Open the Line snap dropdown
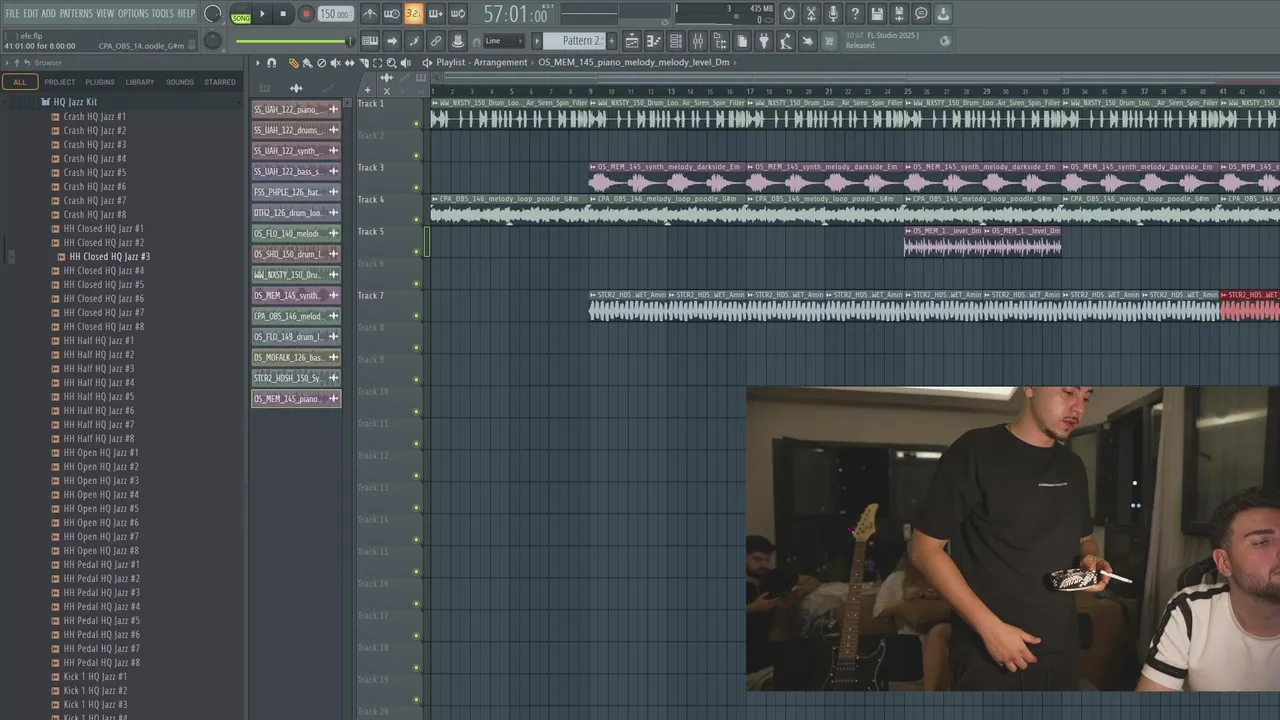 503,41
